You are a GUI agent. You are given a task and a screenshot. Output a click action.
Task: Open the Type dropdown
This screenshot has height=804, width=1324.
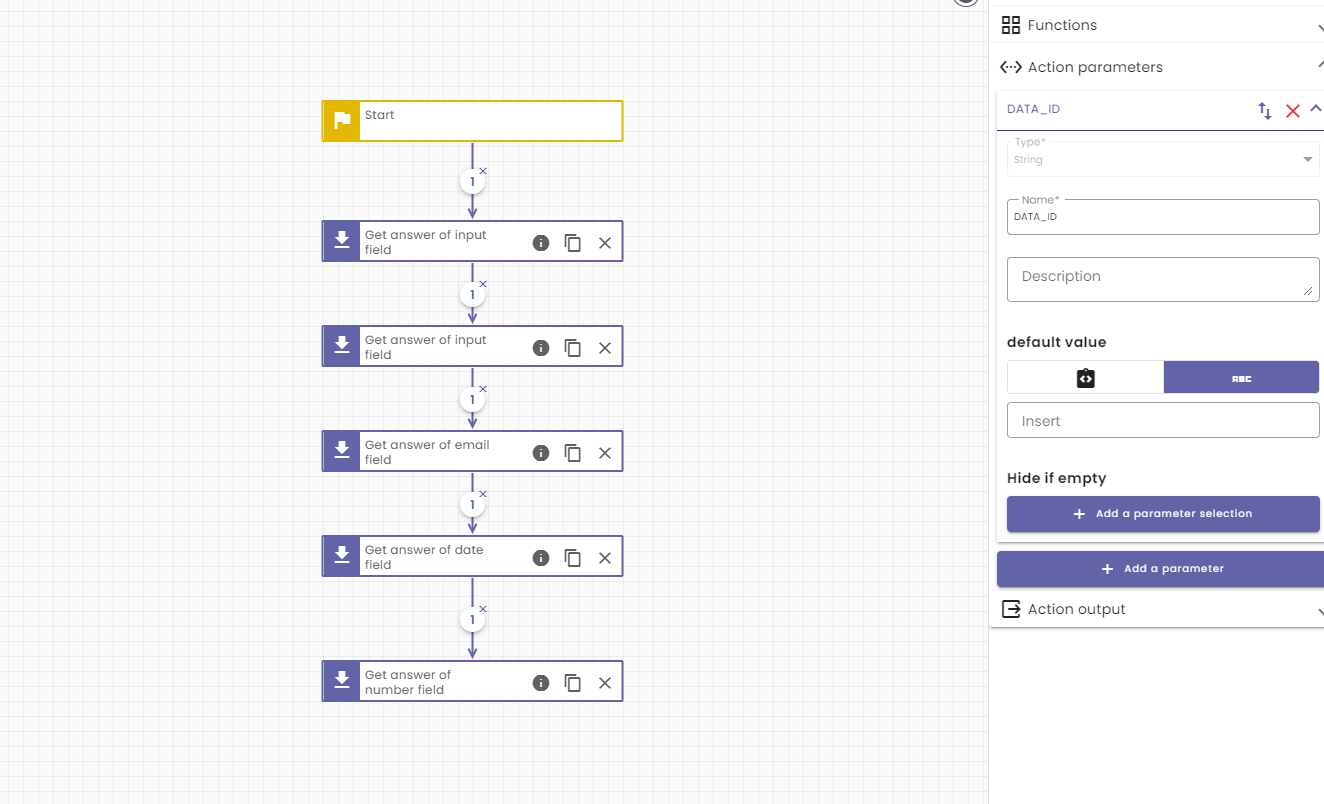pos(1162,159)
